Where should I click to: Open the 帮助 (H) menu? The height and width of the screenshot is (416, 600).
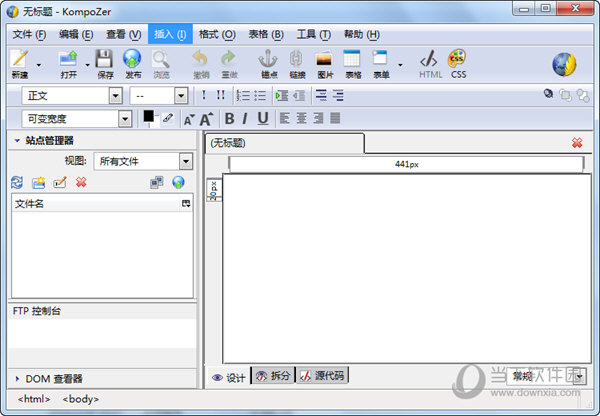tap(361, 34)
